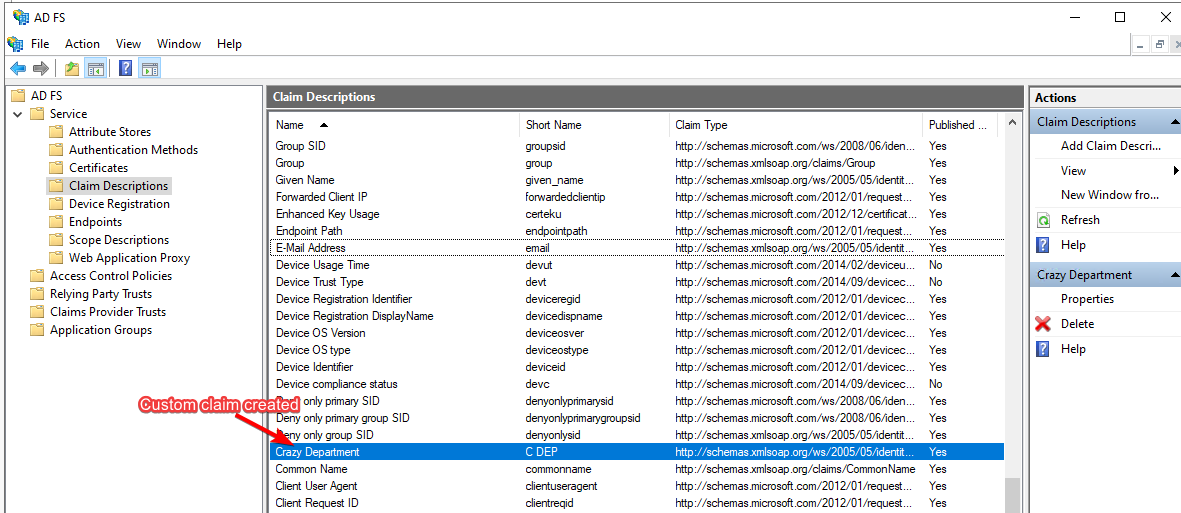Click the Relying Party Trusts folder icon
Image resolution: width=1181 pixels, height=513 pixels.
(x=37, y=294)
